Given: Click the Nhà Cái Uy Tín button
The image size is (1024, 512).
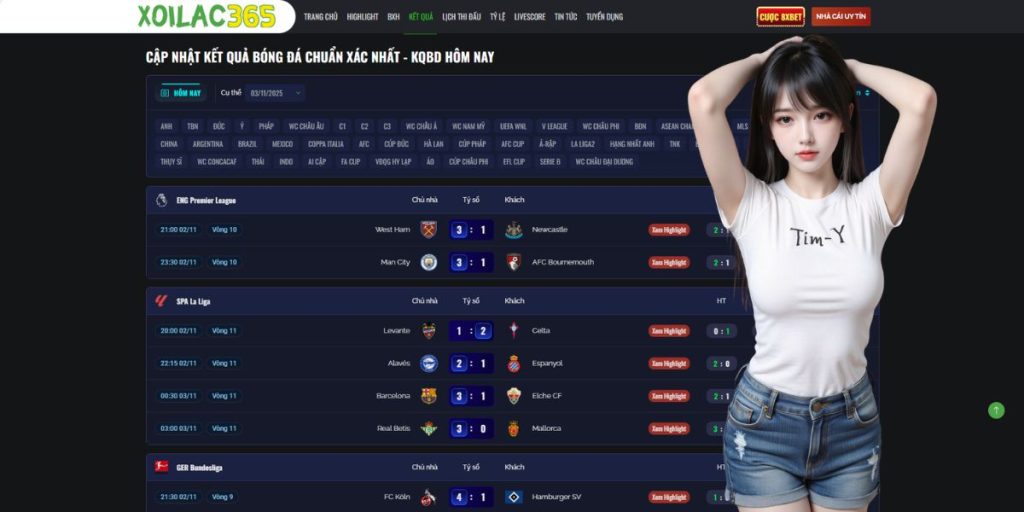Looking at the screenshot, I should click(x=841, y=16).
